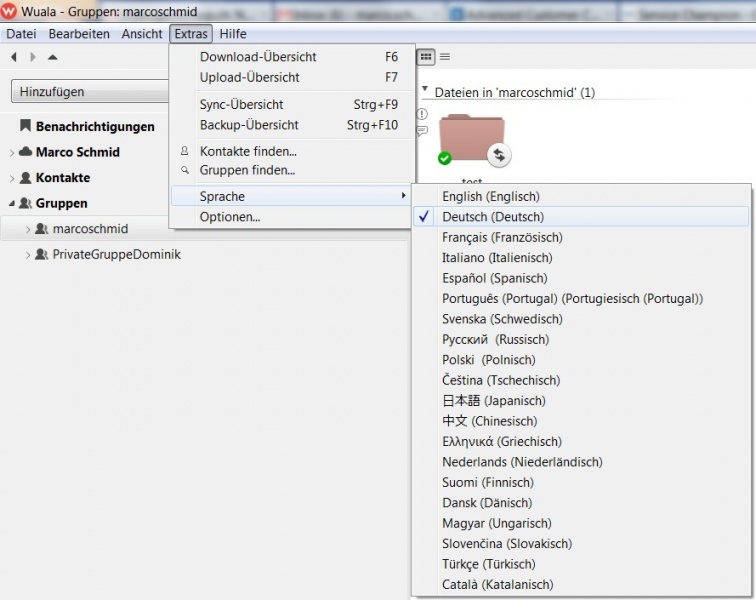Switch to list view
This screenshot has height=600, width=756.
[445, 57]
